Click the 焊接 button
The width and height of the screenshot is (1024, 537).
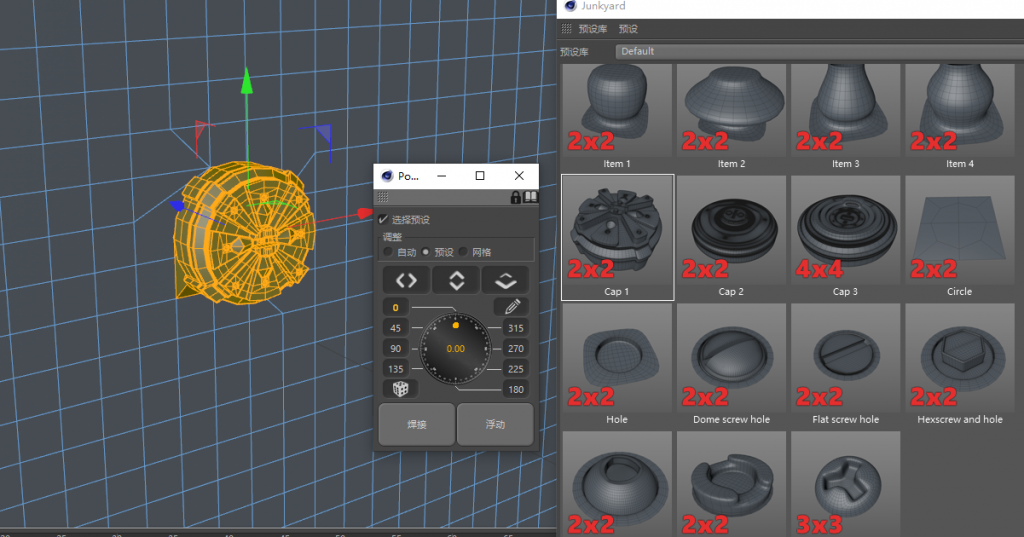point(417,424)
